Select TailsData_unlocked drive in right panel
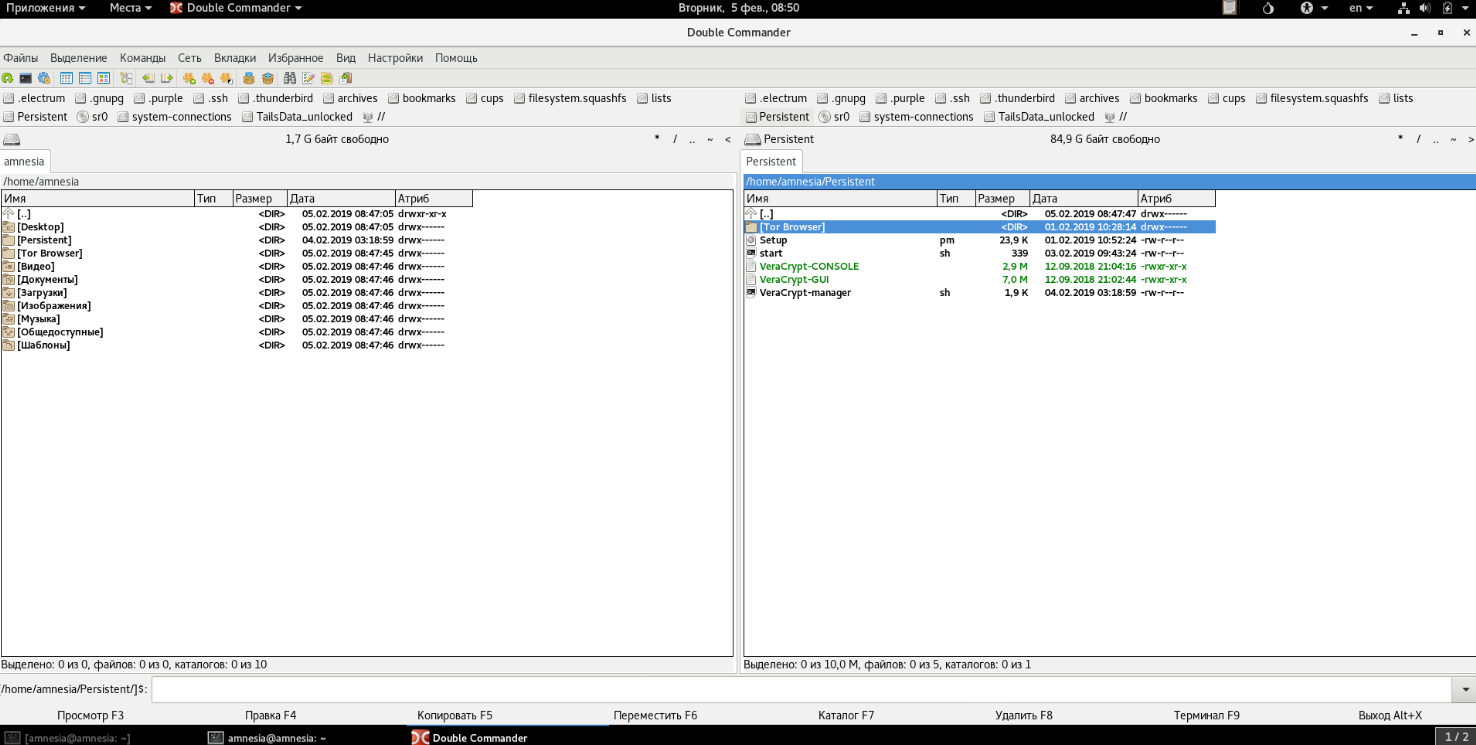Screen dimensions: 1476x745 pyautogui.click(x=1039, y=117)
